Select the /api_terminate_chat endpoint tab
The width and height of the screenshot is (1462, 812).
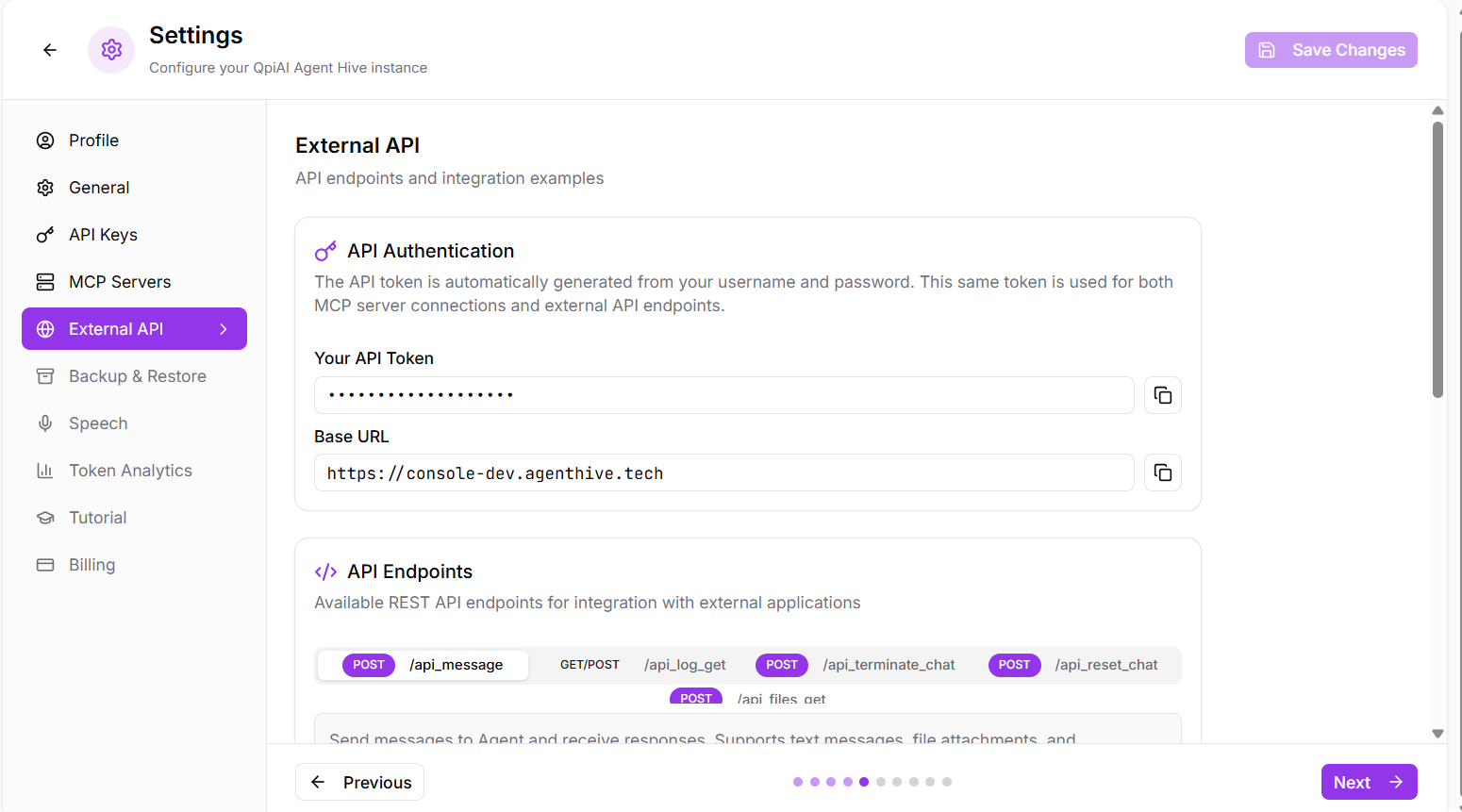856,665
